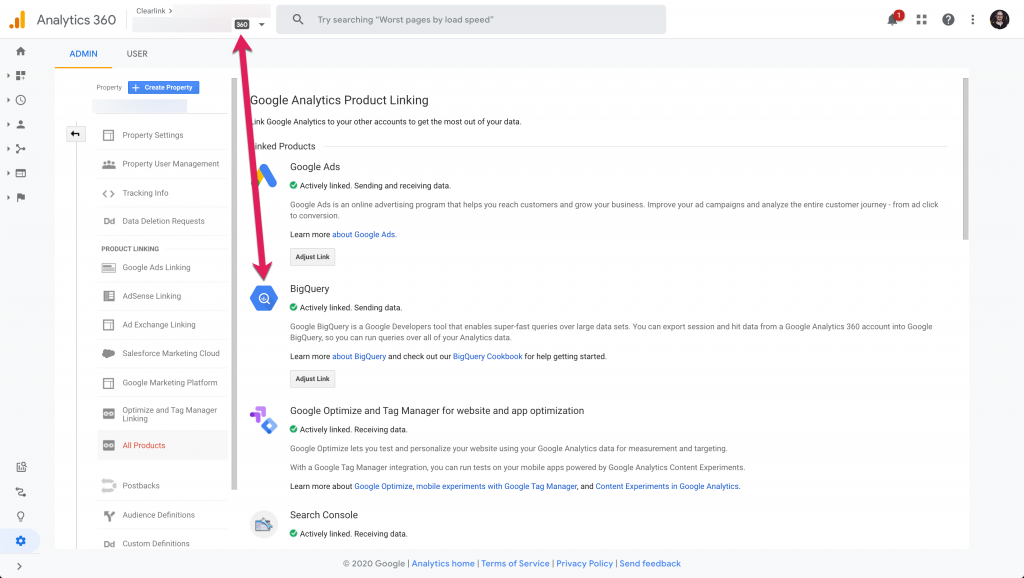1024x578 pixels.
Task: Switch to the USER tab
Action: tap(137, 54)
